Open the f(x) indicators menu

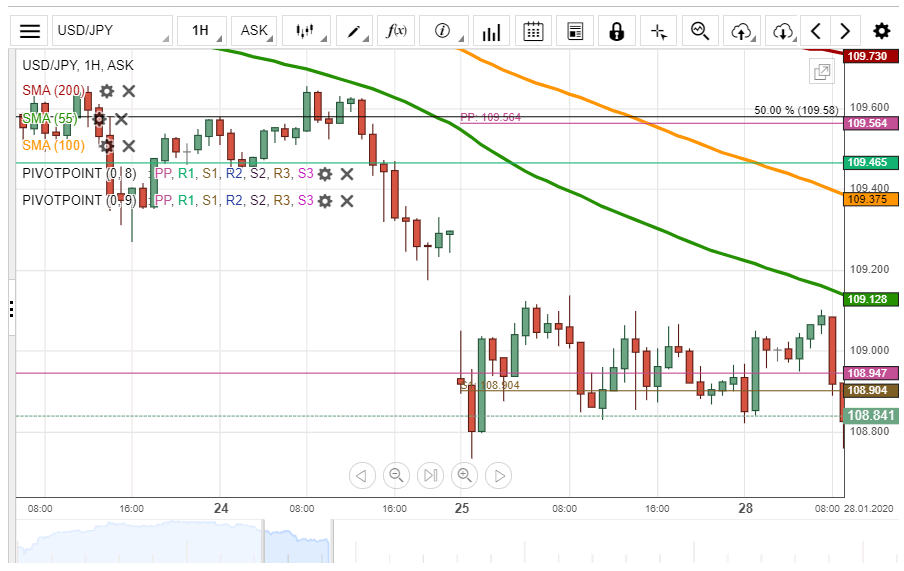click(397, 31)
